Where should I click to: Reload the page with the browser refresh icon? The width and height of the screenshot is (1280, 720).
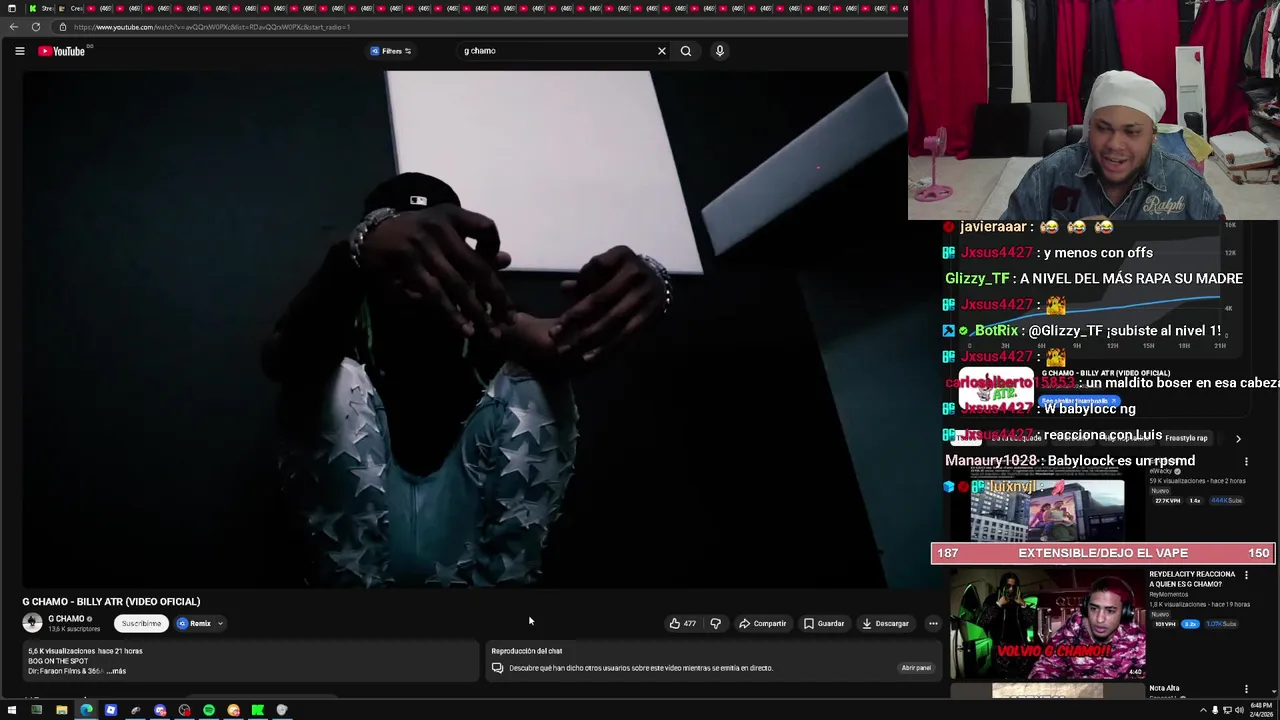pyautogui.click(x=36, y=27)
